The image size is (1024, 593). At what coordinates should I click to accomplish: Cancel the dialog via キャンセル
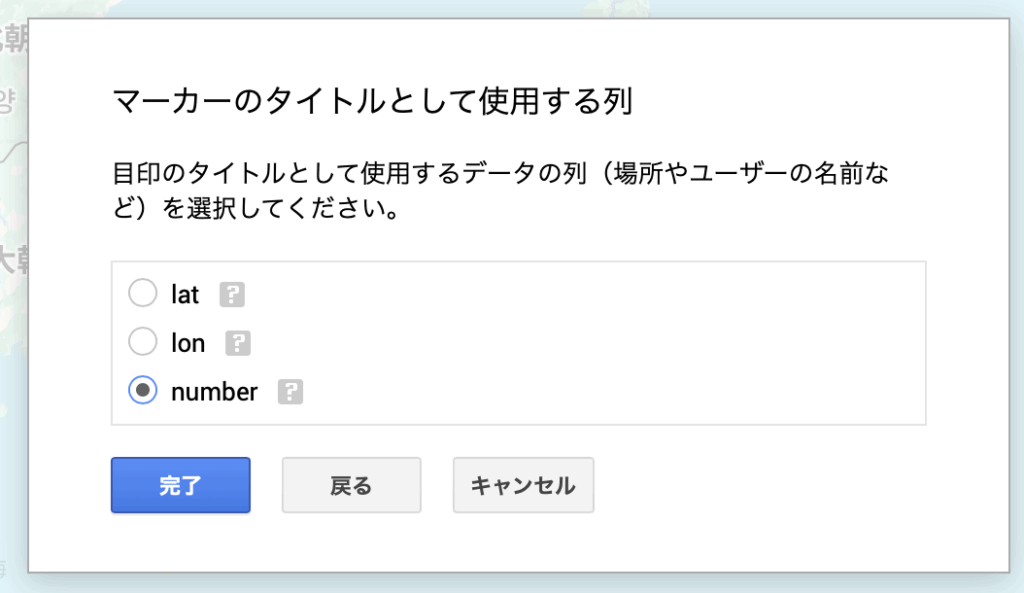click(x=523, y=486)
